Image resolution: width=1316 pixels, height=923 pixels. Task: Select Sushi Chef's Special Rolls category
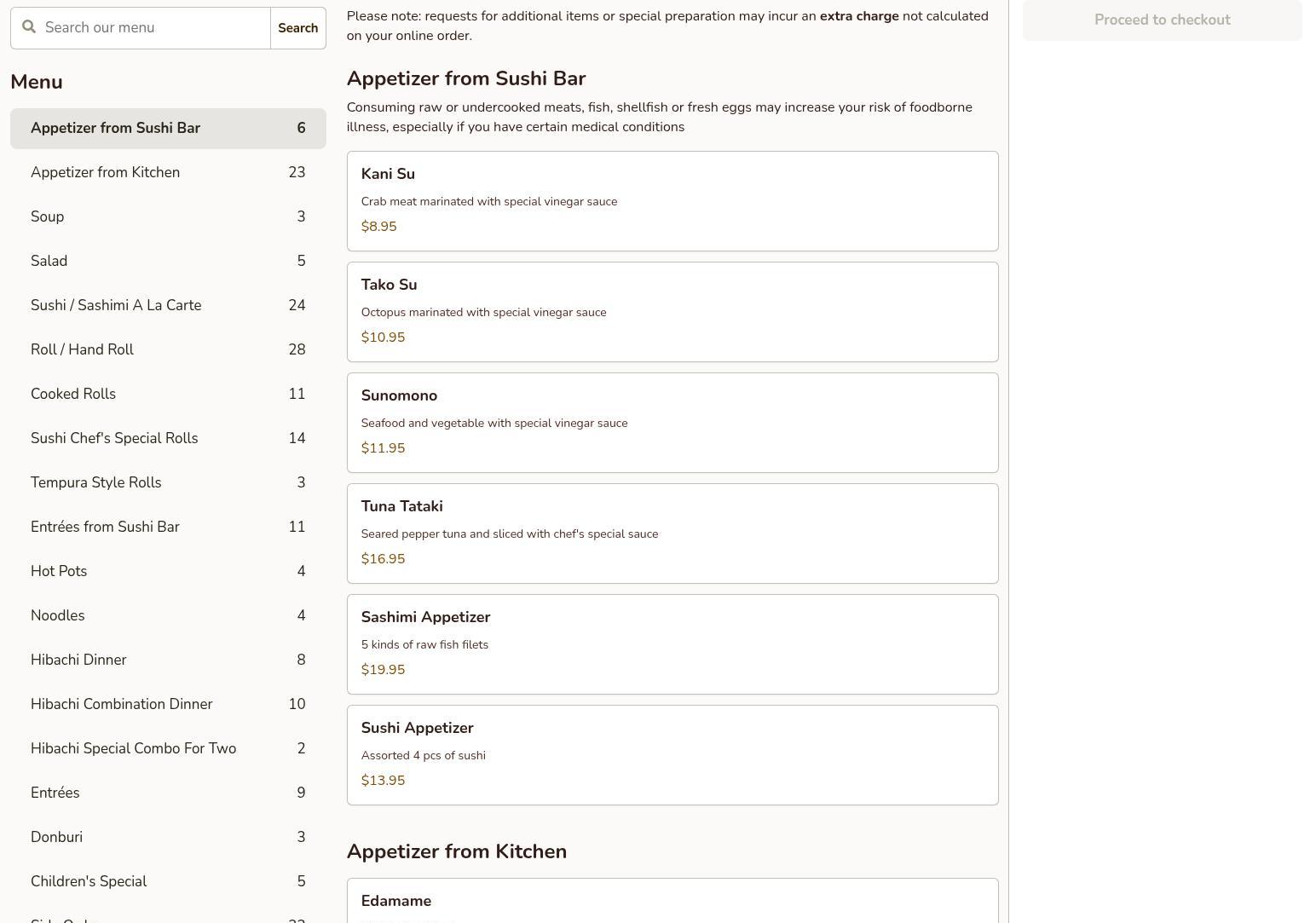point(168,438)
